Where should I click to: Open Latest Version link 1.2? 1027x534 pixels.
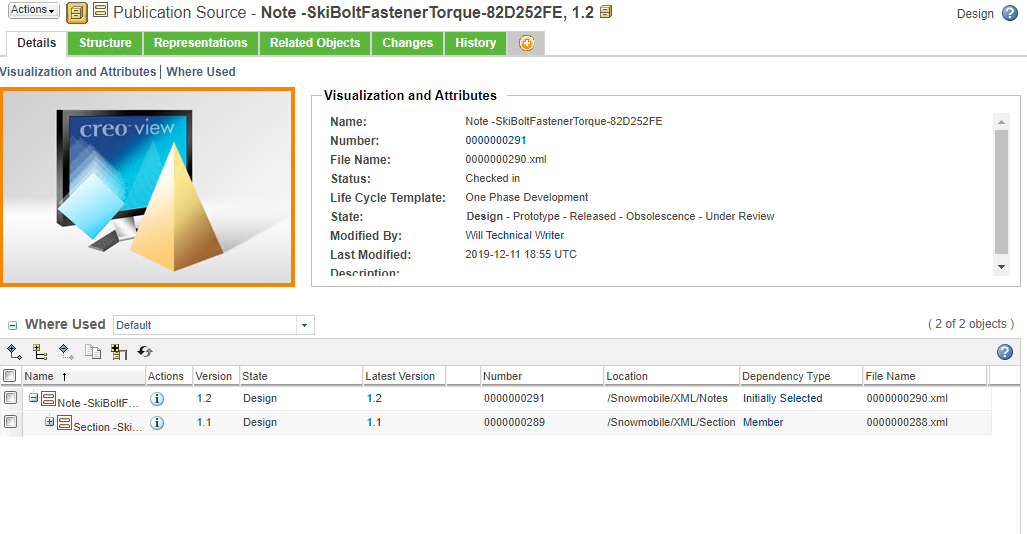[x=374, y=398]
